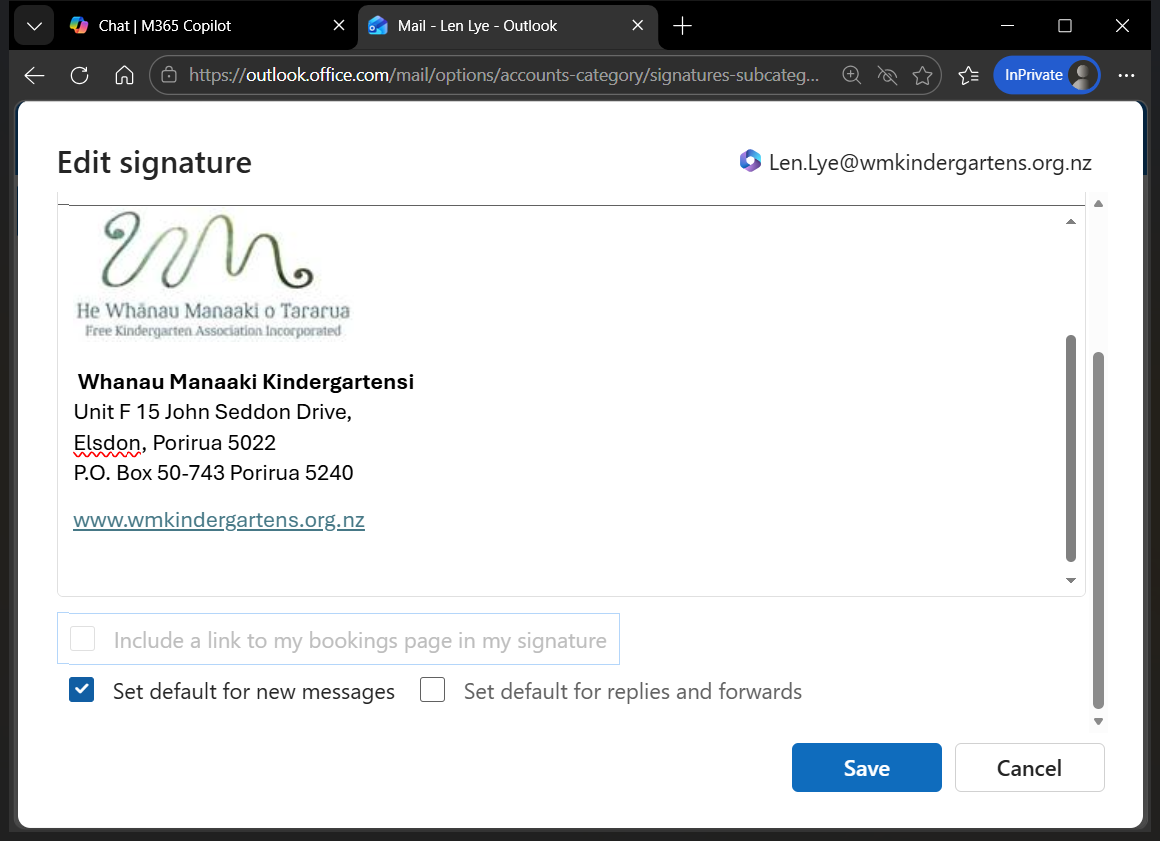The image size is (1160, 841).
Task: Go to the browser home page
Action: (x=124, y=75)
